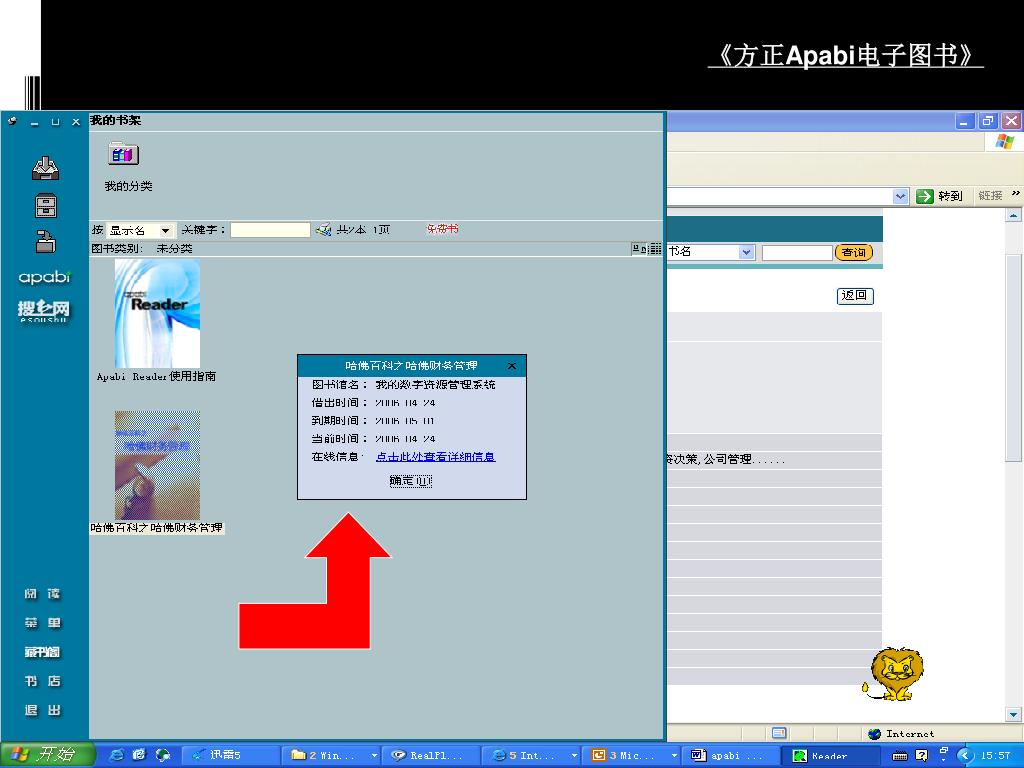
Task: Open the 我的分类 bookshelf folder icon
Action: pos(123,154)
